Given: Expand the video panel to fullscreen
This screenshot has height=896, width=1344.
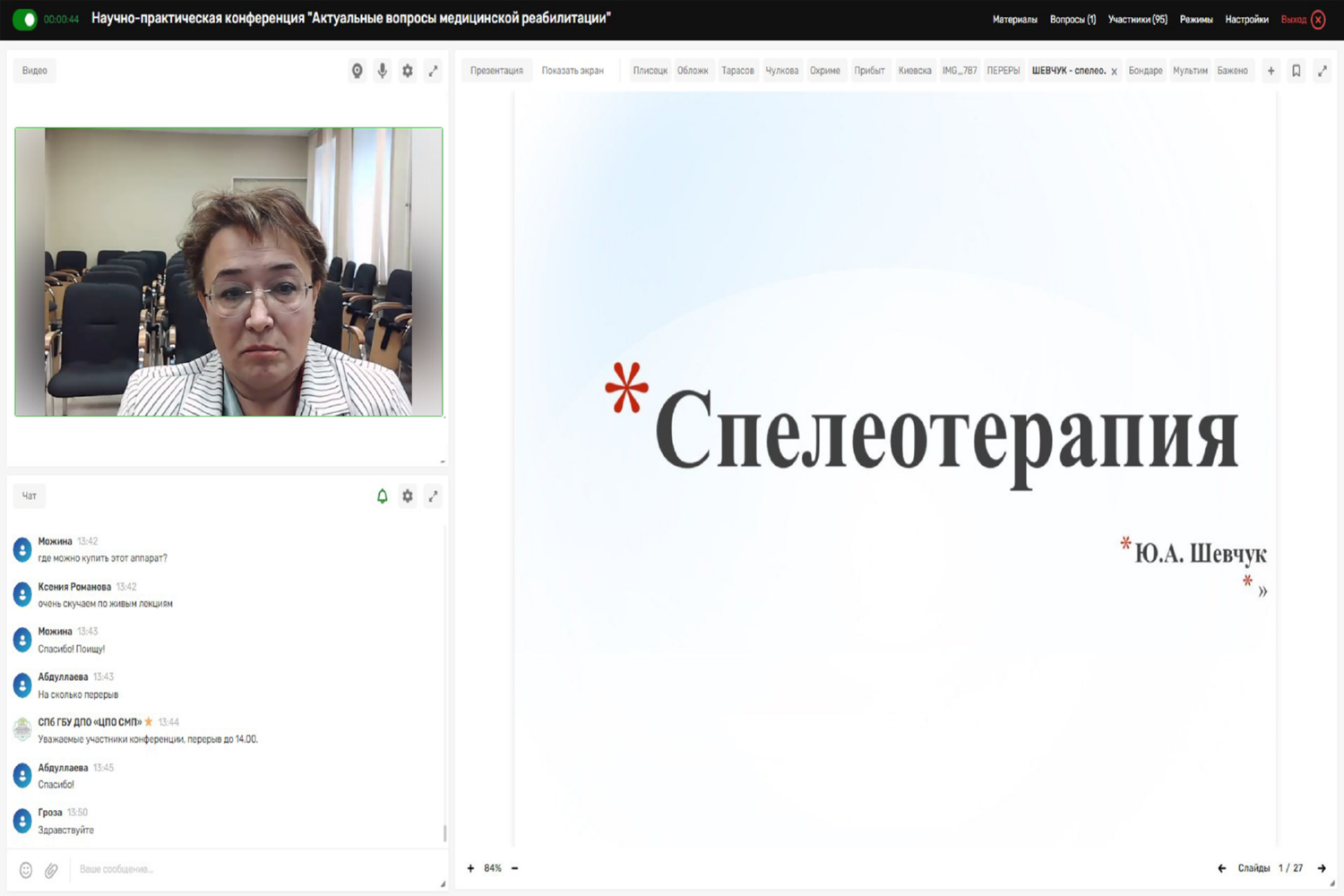Looking at the screenshot, I should pos(433,71).
